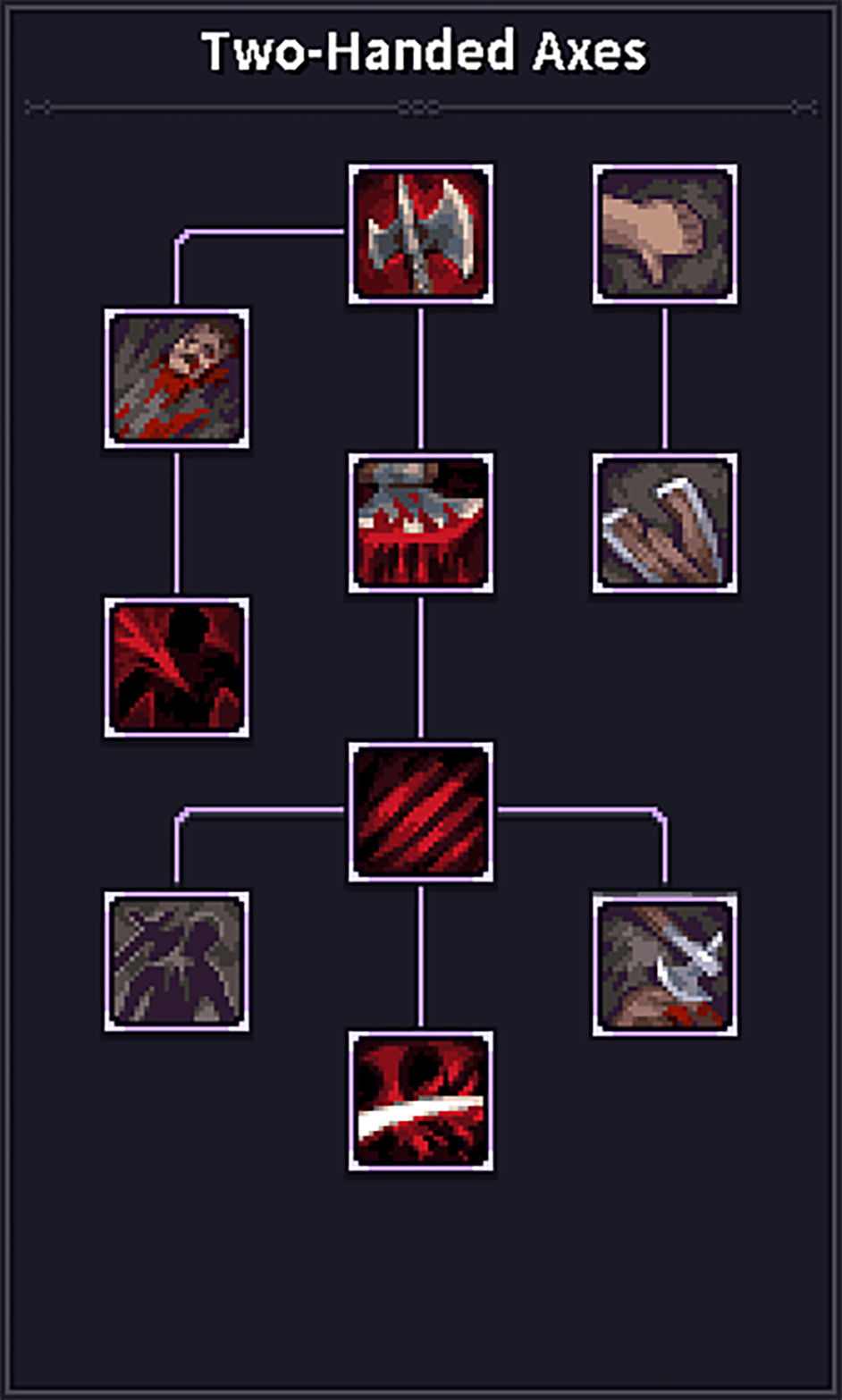Click the white slash on red skill
The height and width of the screenshot is (1400, 842).
(420, 1101)
